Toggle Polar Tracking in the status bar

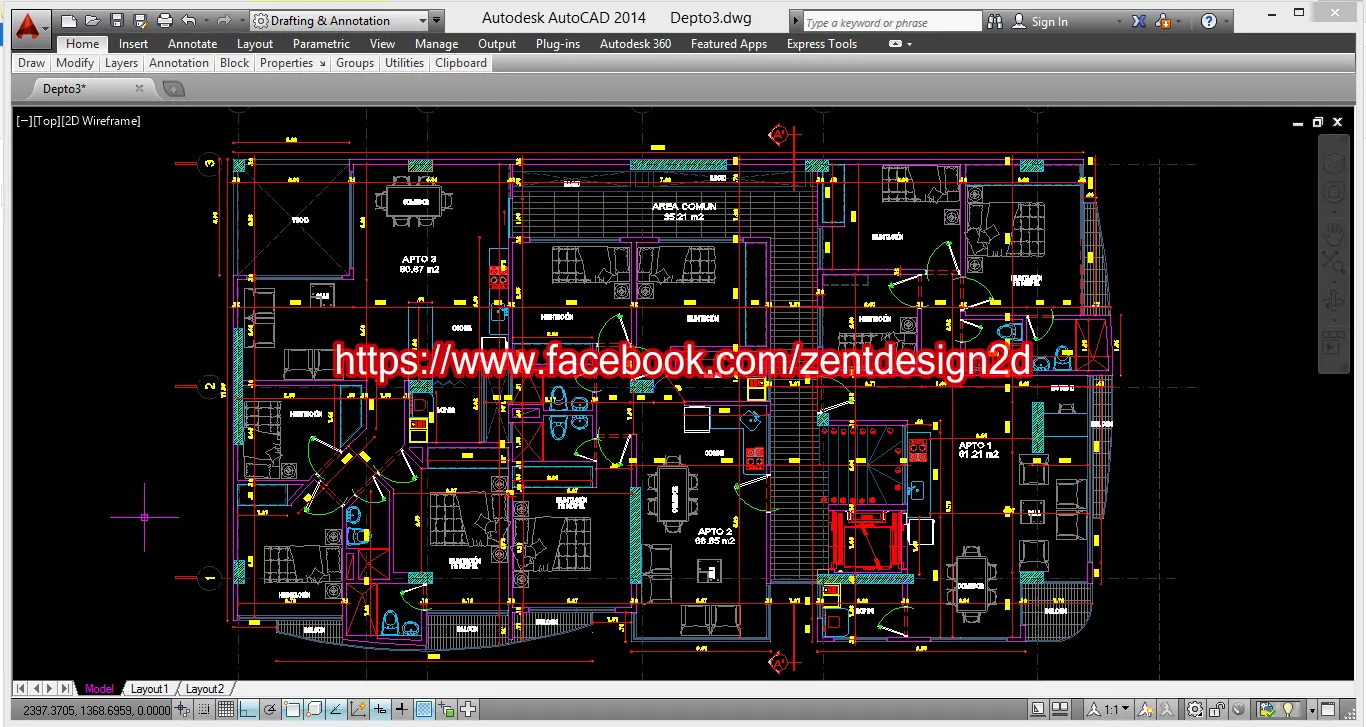coord(269,710)
